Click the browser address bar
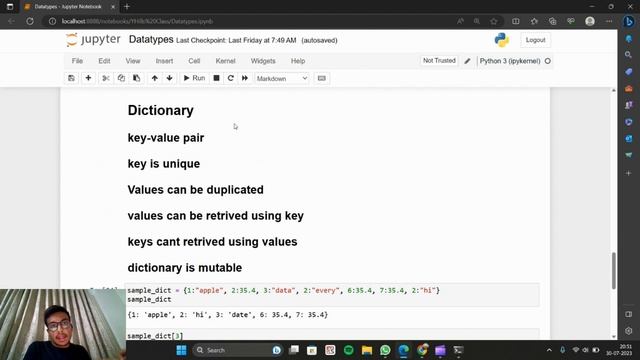640x360 pixels. coord(253,21)
